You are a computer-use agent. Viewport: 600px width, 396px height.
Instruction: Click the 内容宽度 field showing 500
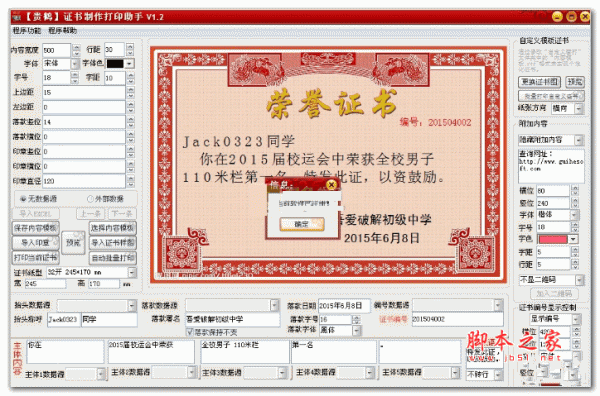pos(56,50)
